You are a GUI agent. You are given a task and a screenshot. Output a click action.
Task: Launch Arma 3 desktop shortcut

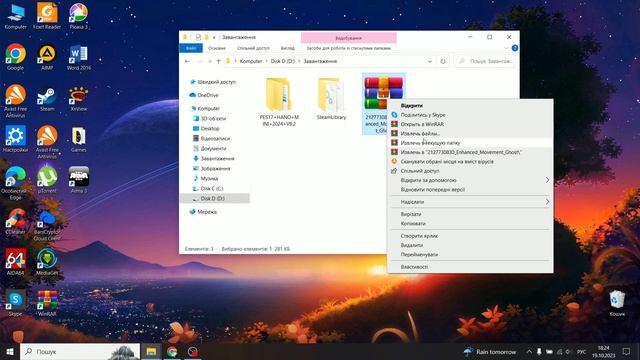tap(78, 180)
